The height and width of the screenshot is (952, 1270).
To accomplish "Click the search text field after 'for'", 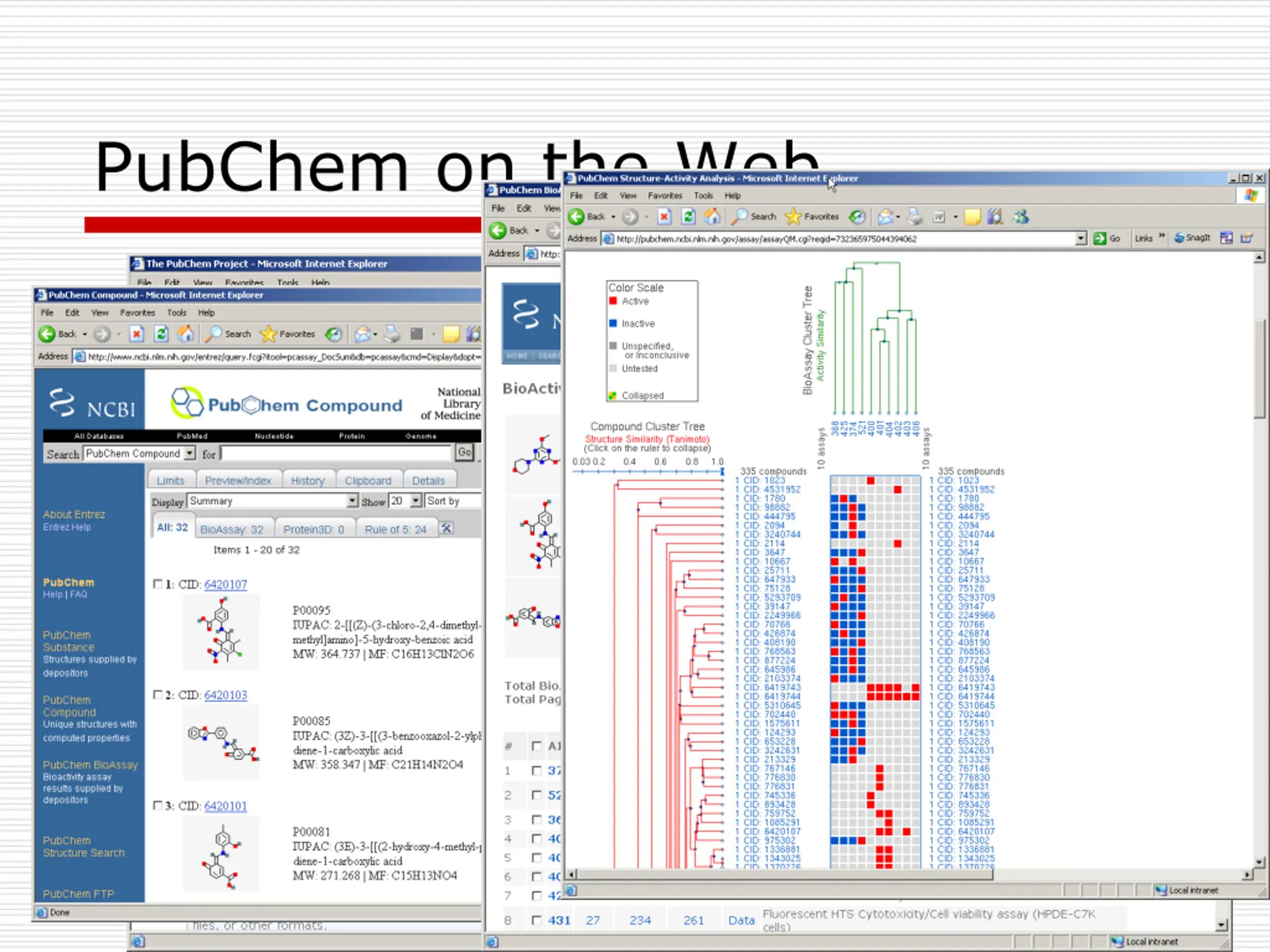I will (336, 453).
